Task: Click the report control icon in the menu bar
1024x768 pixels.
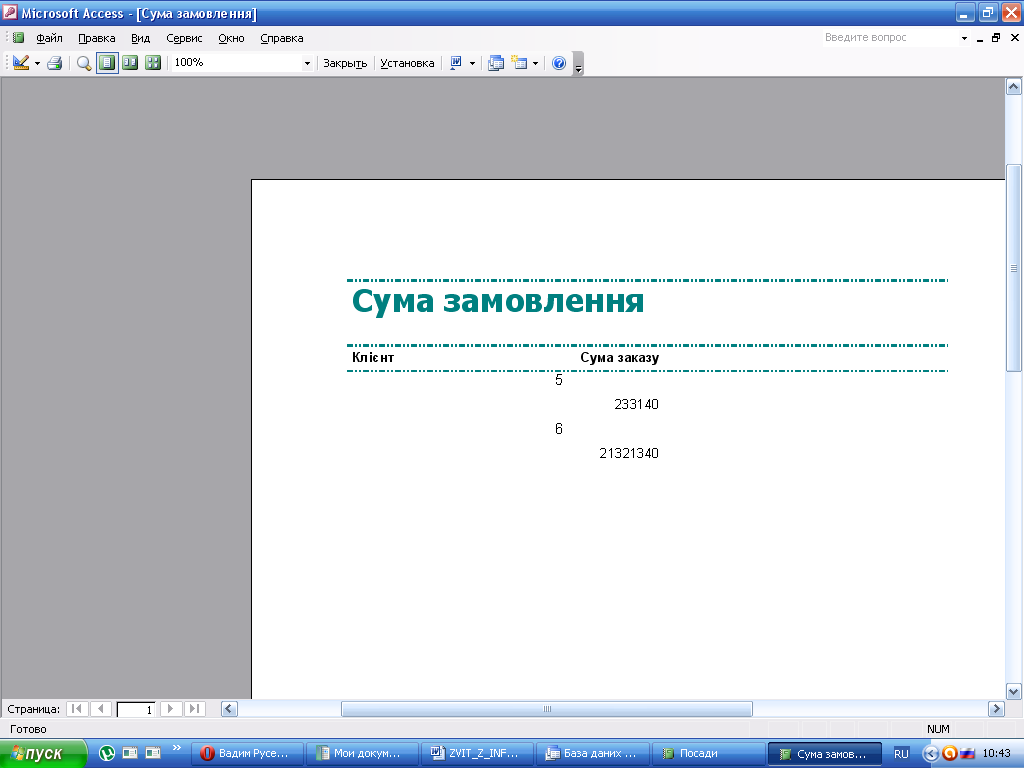Action: [18, 38]
